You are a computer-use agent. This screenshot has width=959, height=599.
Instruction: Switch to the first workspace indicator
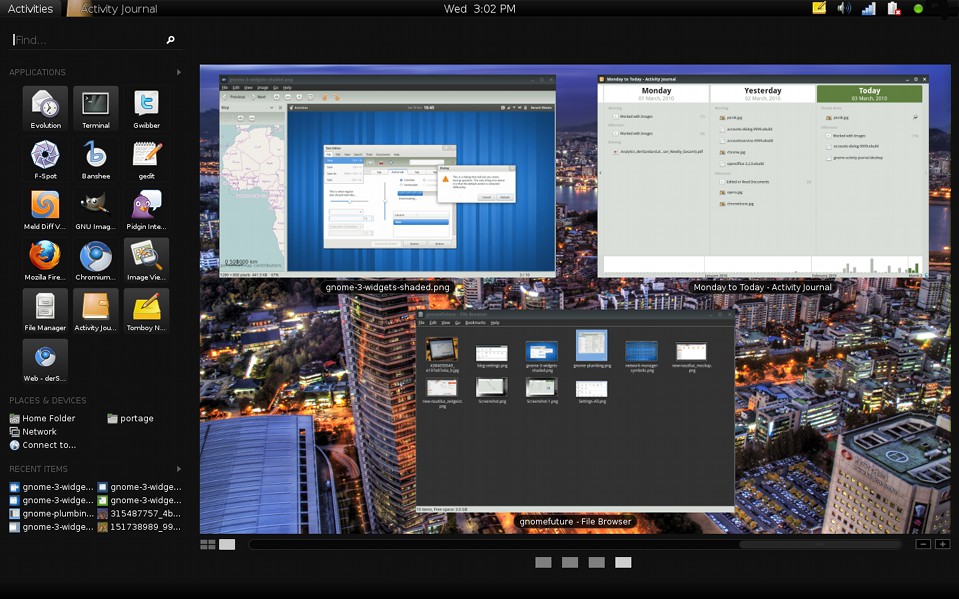(543, 562)
